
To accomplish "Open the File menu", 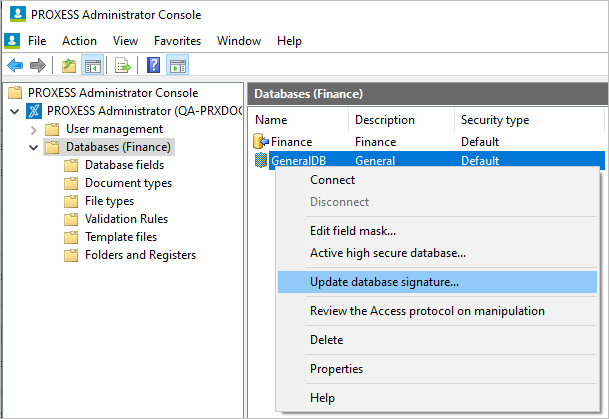I will (x=37, y=41).
